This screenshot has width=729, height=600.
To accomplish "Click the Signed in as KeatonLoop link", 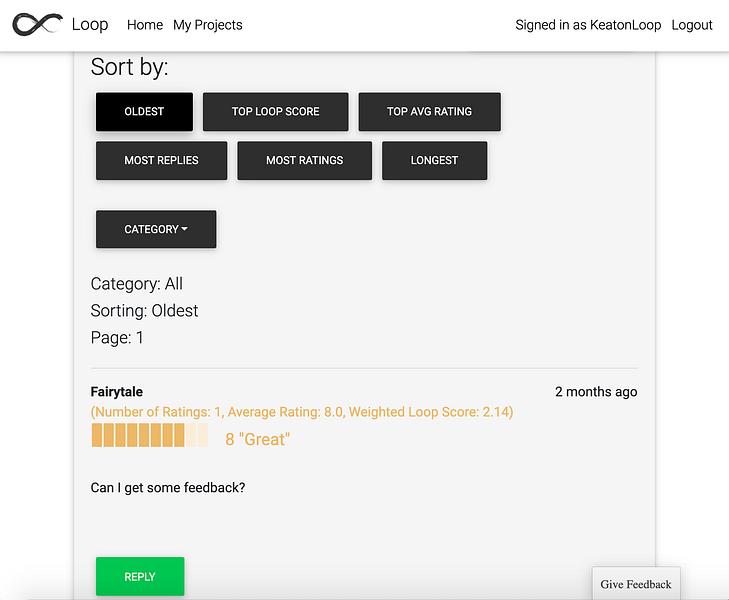I will tap(588, 25).
